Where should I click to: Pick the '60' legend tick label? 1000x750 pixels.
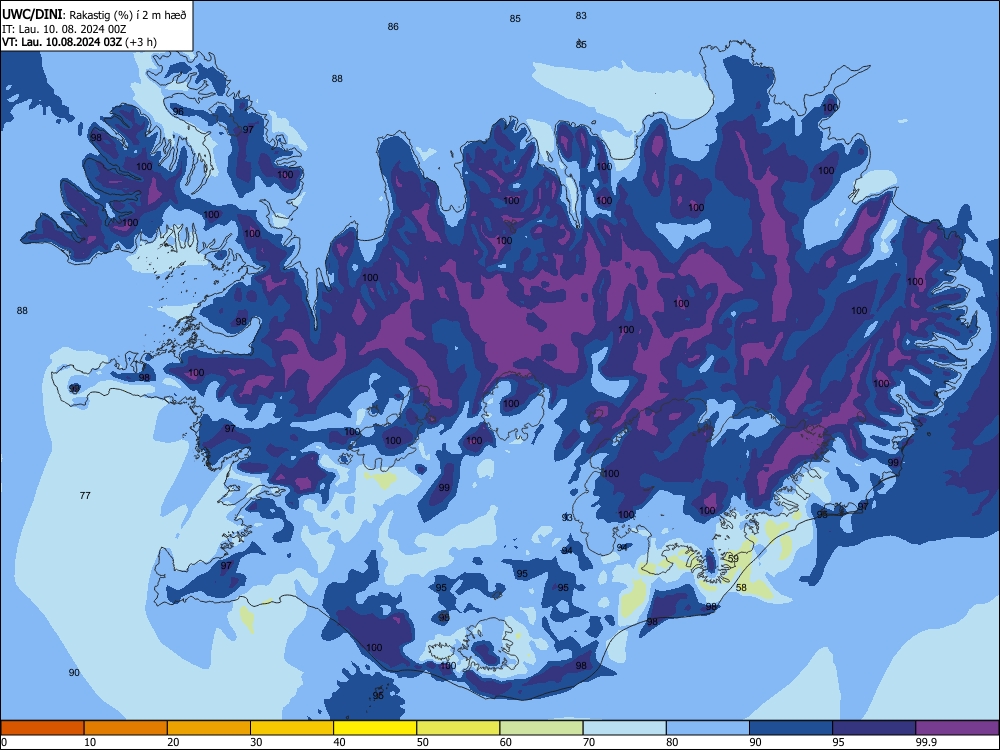506,742
